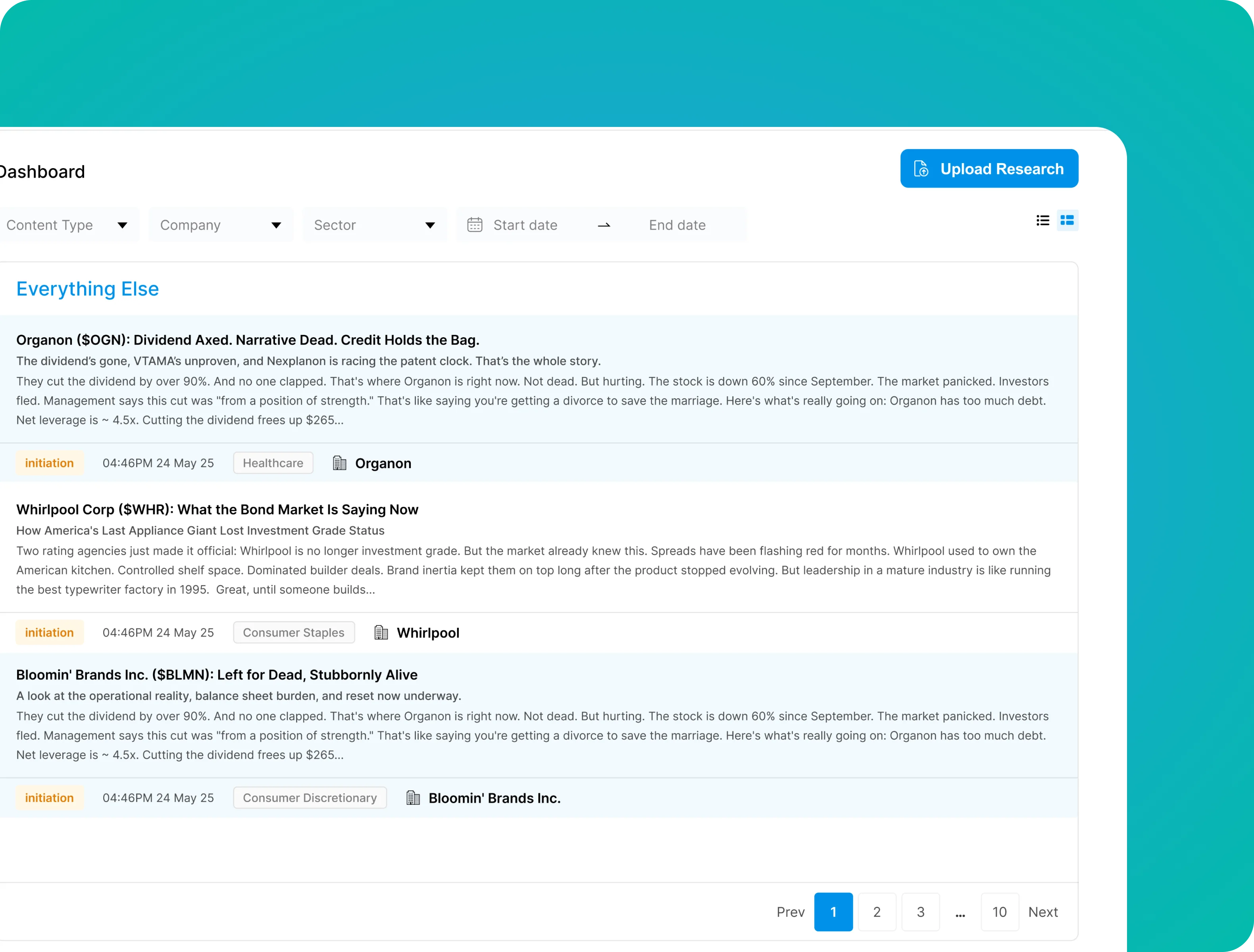Expand the Sector filter dropdown
1254x952 pixels.
pyautogui.click(x=374, y=225)
